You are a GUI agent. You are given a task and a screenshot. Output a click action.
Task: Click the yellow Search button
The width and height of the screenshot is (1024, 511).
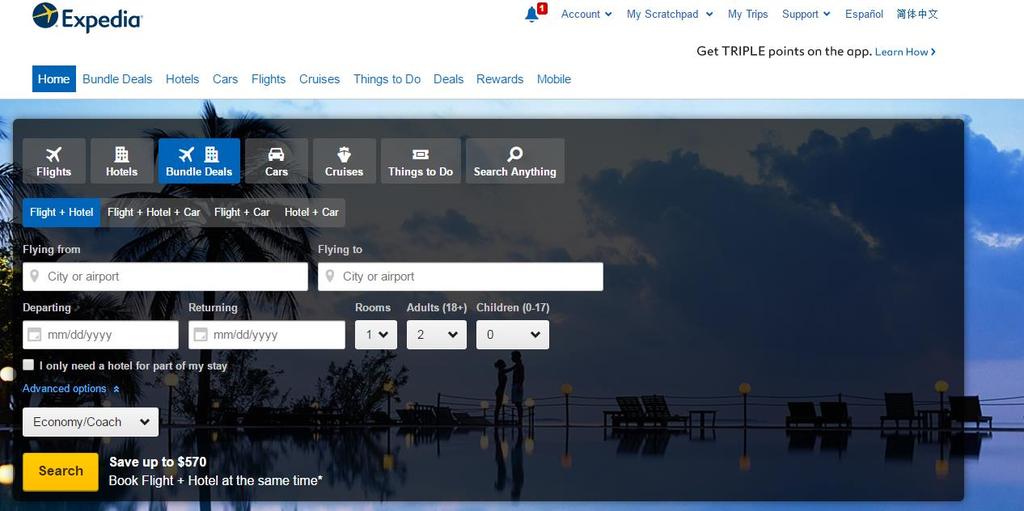(x=61, y=471)
